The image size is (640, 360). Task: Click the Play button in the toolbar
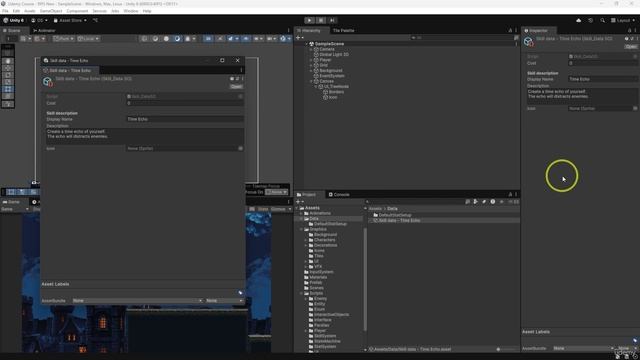tap(309, 20)
